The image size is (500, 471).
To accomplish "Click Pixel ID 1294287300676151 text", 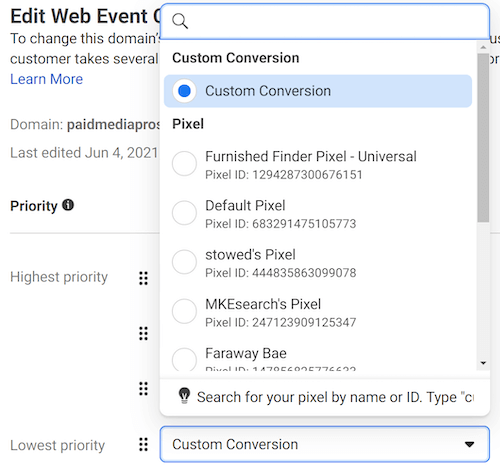I will pos(284,175).
